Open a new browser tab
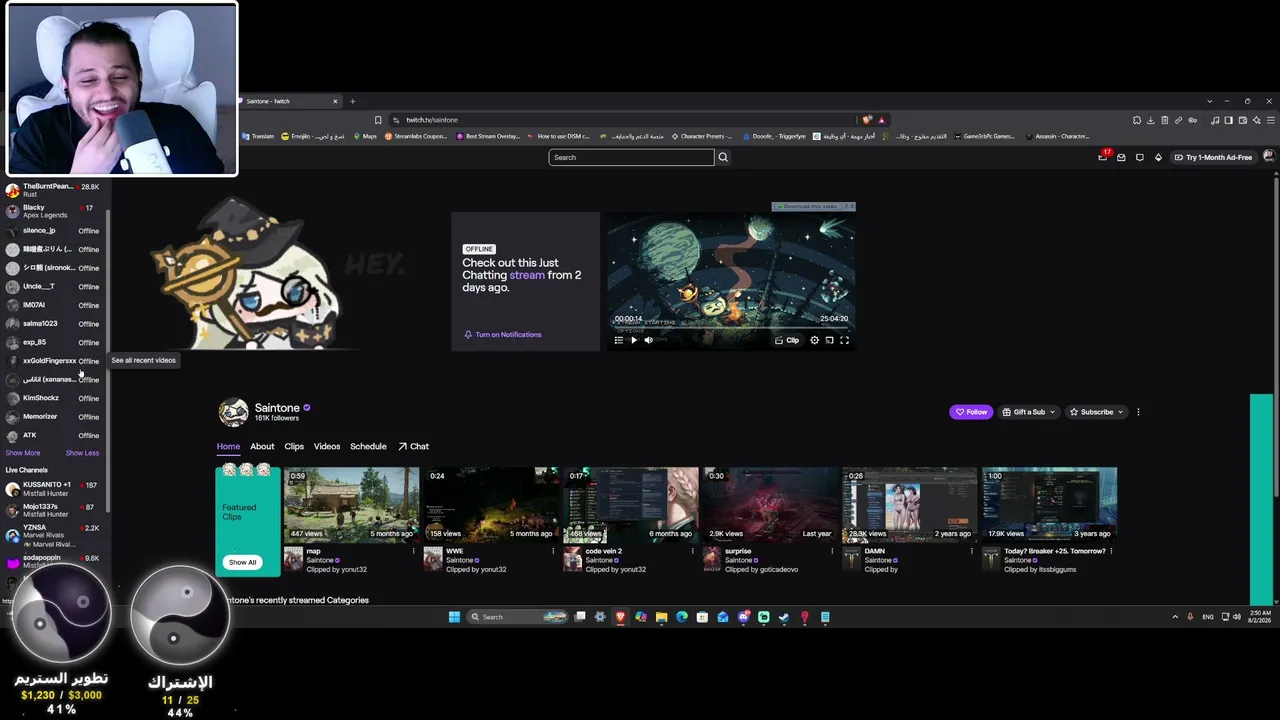The image size is (1280, 720). 352,101
